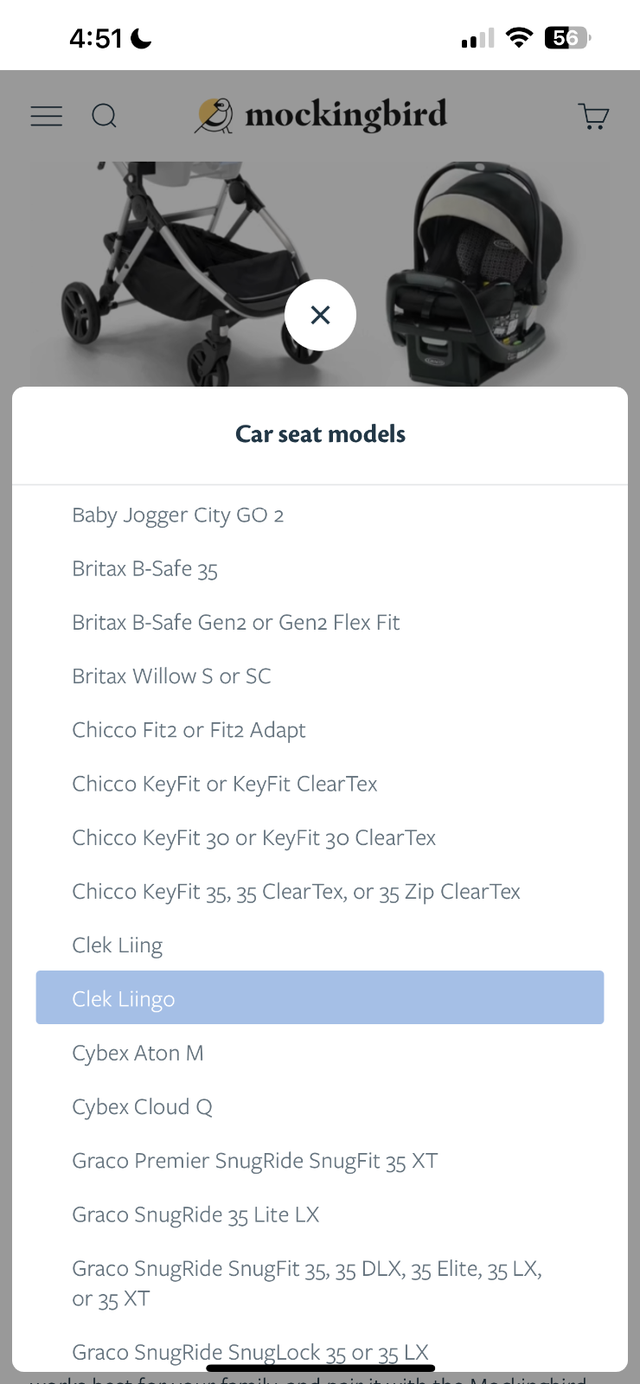
Task: Select the Chicco Fit2 or Fit2 Adapt link
Action: [189, 730]
